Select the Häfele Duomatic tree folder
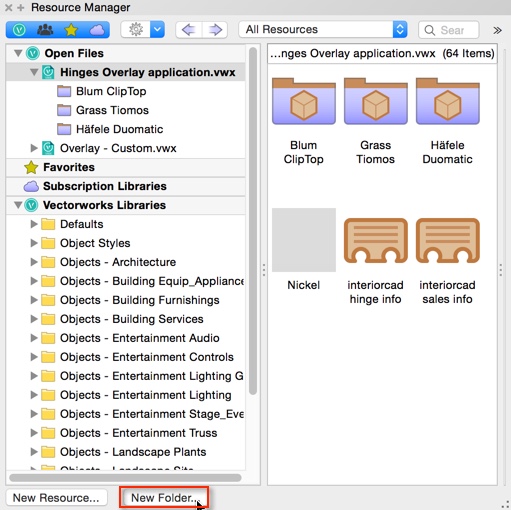 [125, 129]
